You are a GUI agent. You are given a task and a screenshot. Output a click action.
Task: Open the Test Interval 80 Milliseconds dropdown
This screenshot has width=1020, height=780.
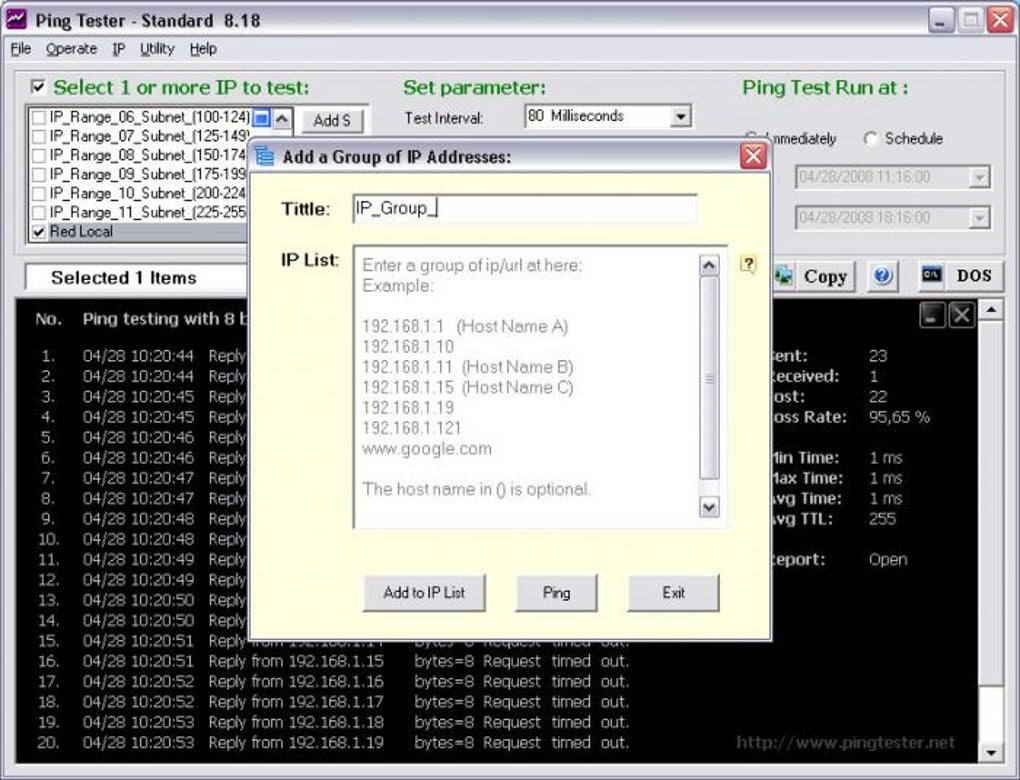[x=680, y=116]
